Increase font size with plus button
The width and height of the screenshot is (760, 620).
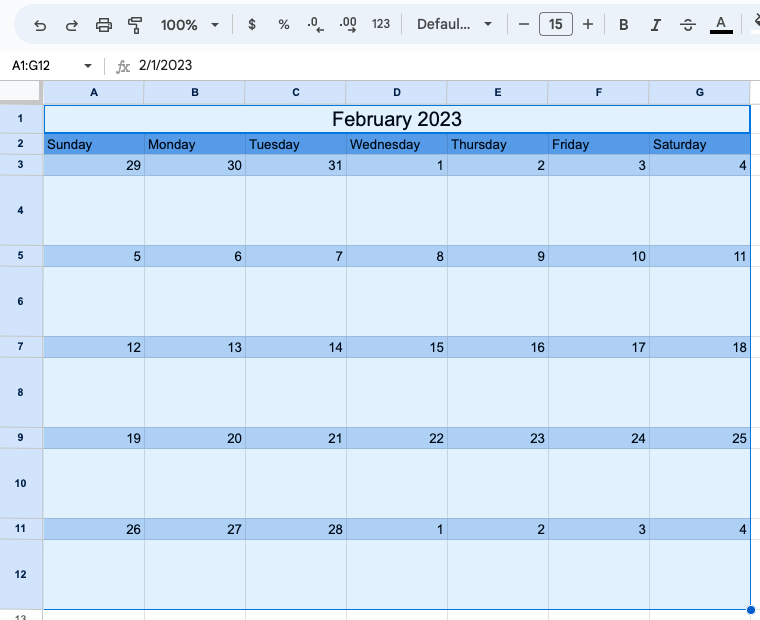click(587, 24)
